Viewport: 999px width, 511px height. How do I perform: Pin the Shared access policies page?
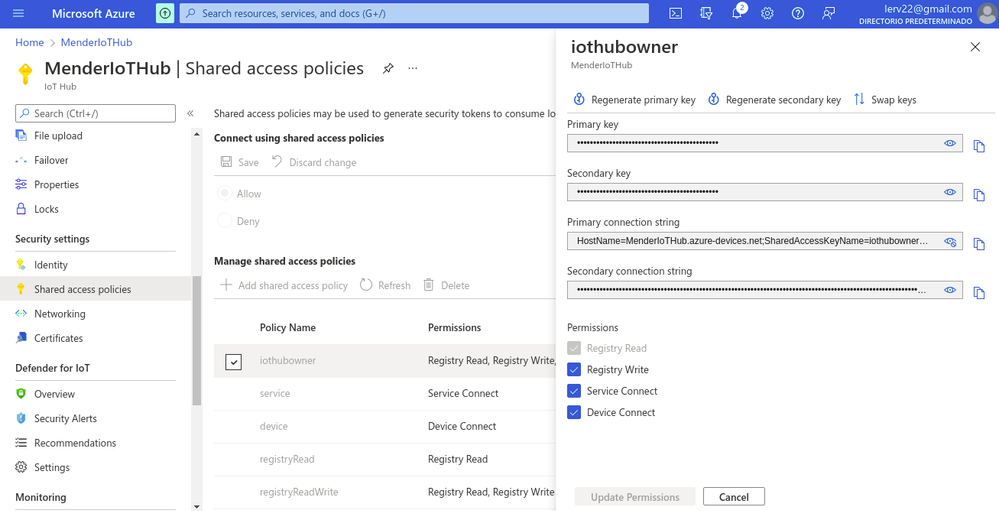point(388,69)
